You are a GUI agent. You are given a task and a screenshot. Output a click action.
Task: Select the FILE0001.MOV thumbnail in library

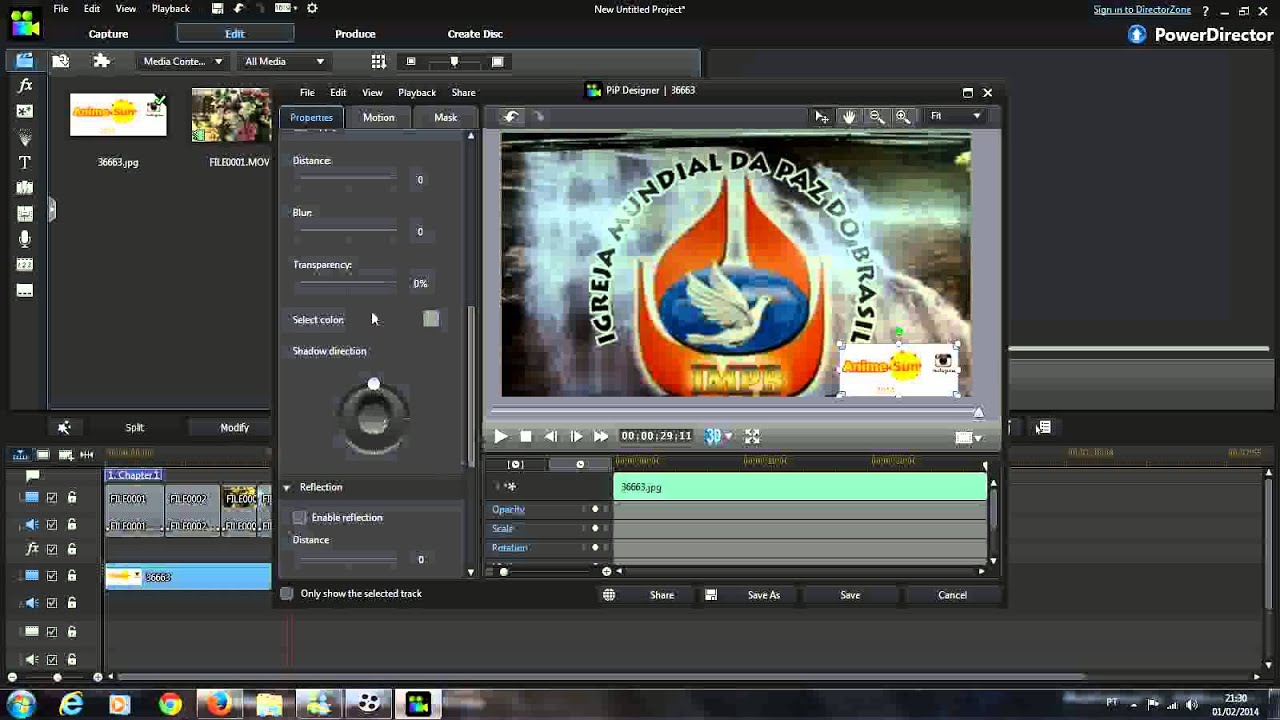[232, 116]
